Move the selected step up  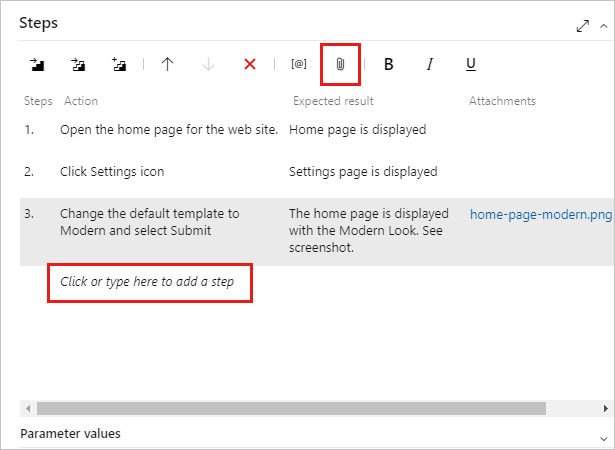tap(167, 65)
